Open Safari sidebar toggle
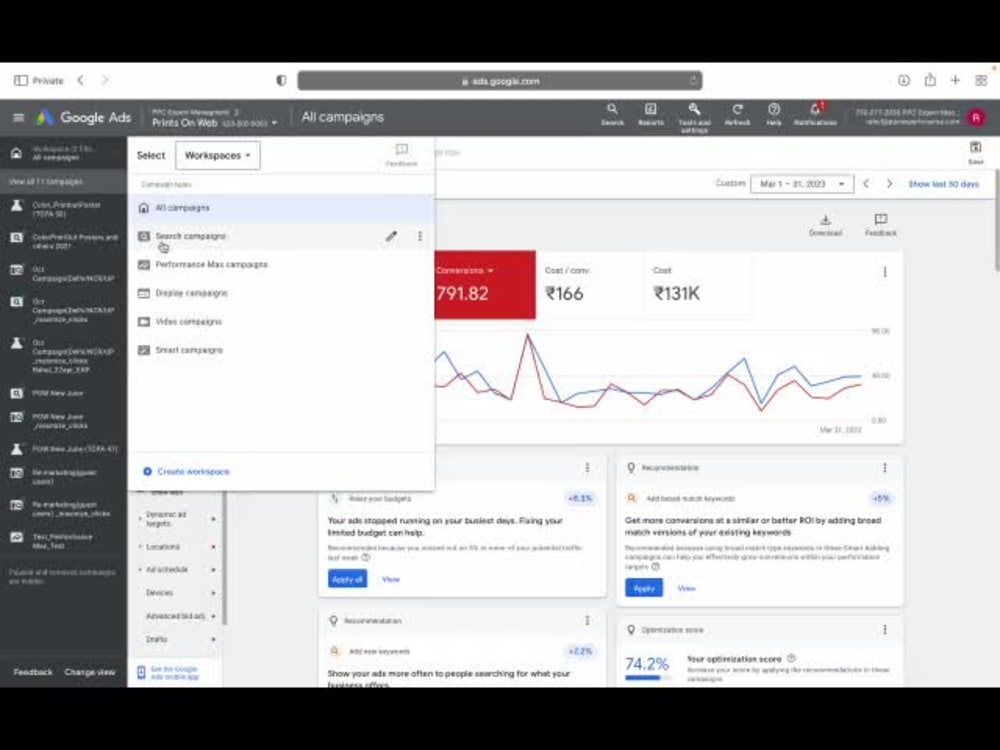Screen dimensions: 1000x750 [x=20, y=80]
